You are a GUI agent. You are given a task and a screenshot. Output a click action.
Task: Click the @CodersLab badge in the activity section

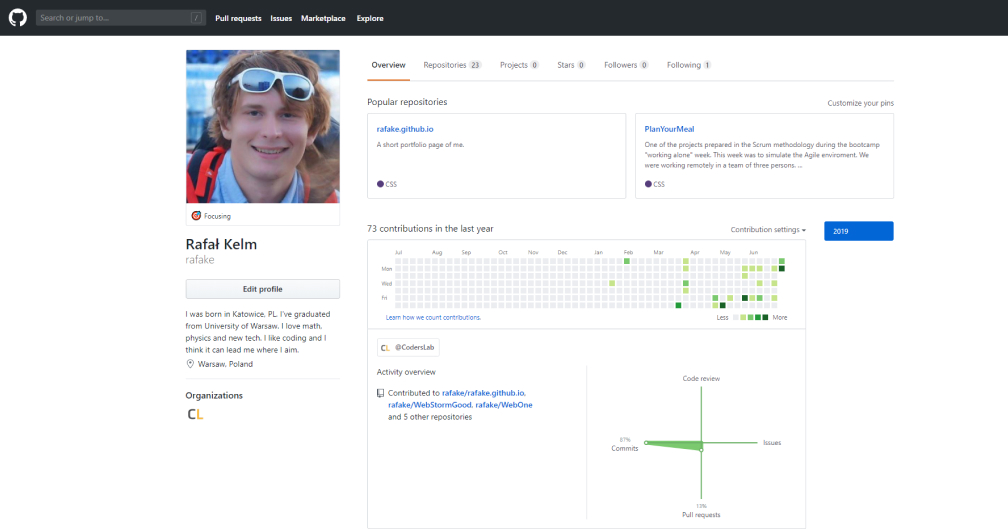point(408,348)
